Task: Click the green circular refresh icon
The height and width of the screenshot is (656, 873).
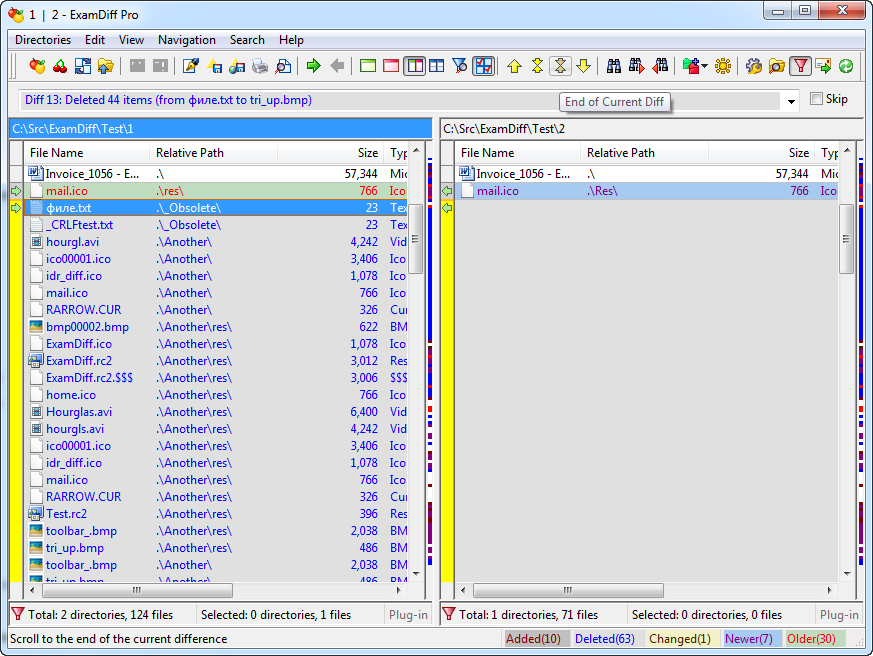Action: click(846, 66)
